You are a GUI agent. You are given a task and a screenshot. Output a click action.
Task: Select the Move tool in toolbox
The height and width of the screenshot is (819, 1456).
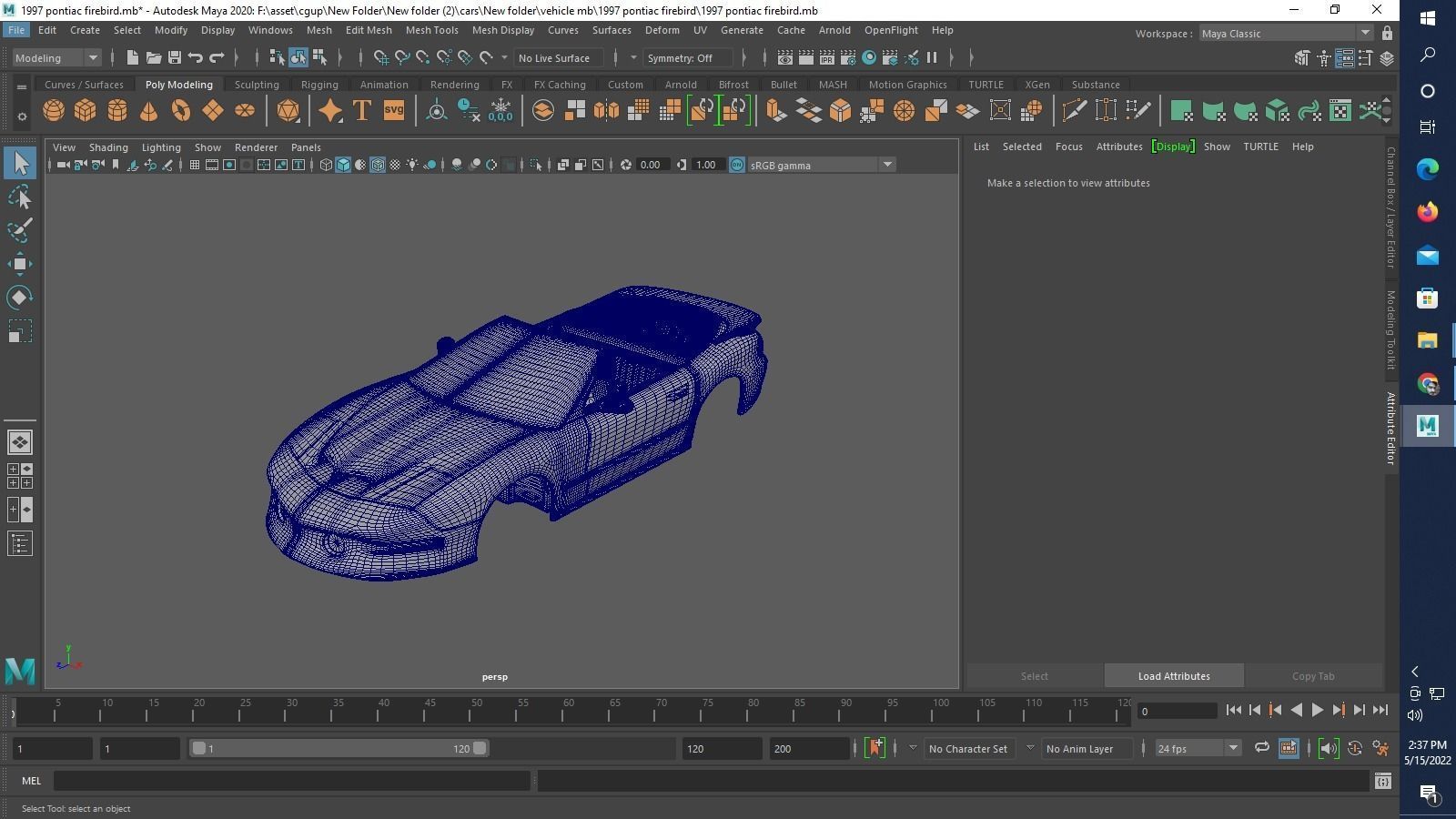coord(20,264)
